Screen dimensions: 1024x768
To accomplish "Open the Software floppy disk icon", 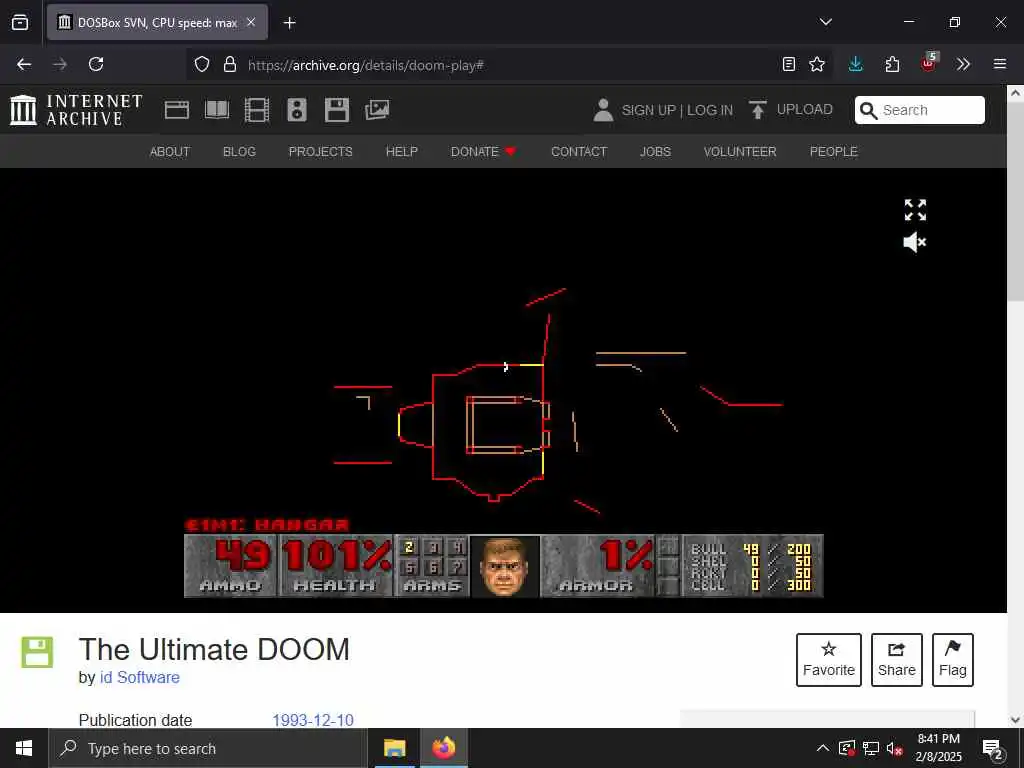I will [x=337, y=110].
